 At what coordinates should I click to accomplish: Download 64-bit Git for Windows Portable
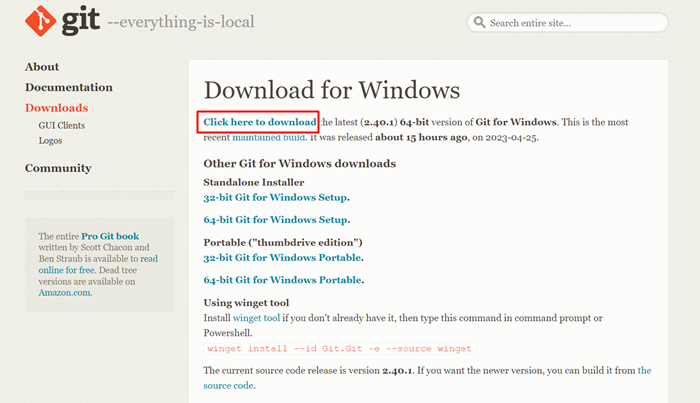pos(283,280)
